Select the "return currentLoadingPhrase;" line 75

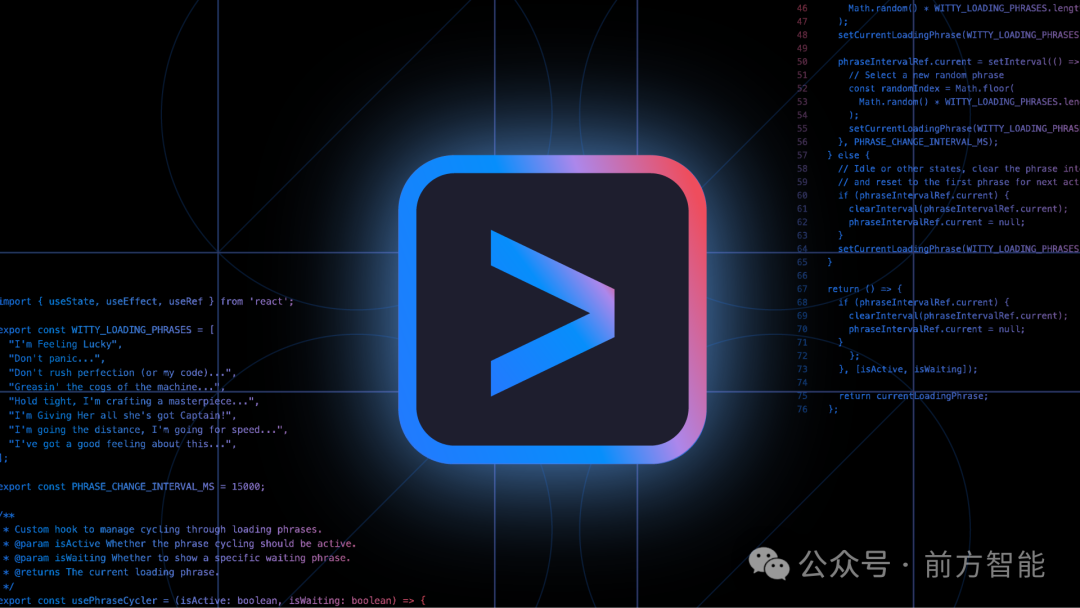(913, 396)
